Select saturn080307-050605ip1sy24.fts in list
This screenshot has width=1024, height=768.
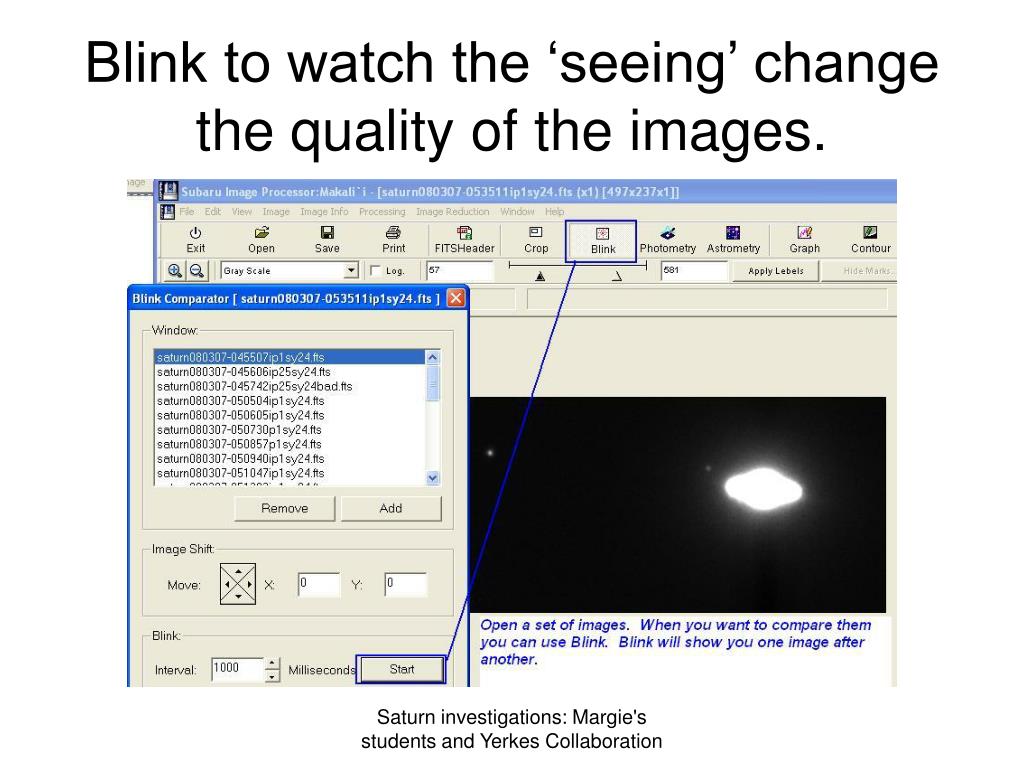tap(290, 415)
